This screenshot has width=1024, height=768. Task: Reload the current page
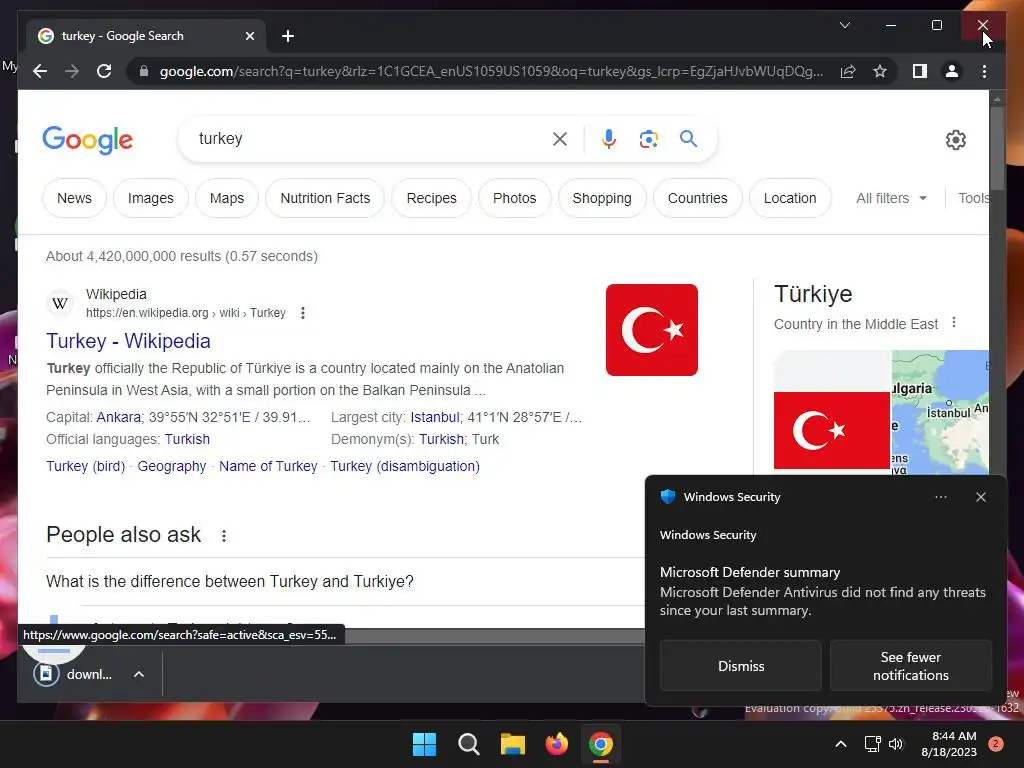click(104, 71)
